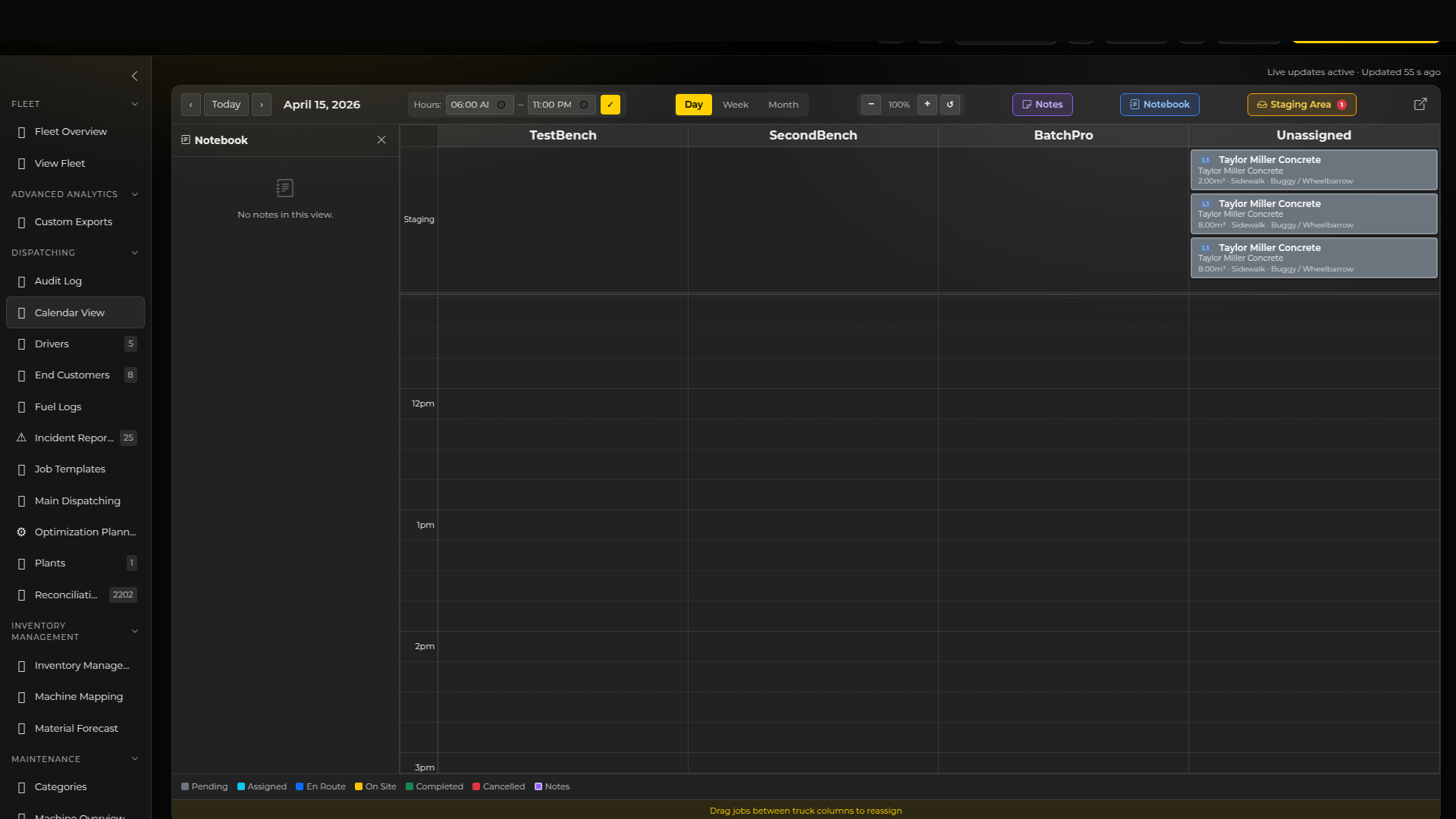Open calendar in external window icon
This screenshot has height=819, width=1456.
tap(1420, 105)
